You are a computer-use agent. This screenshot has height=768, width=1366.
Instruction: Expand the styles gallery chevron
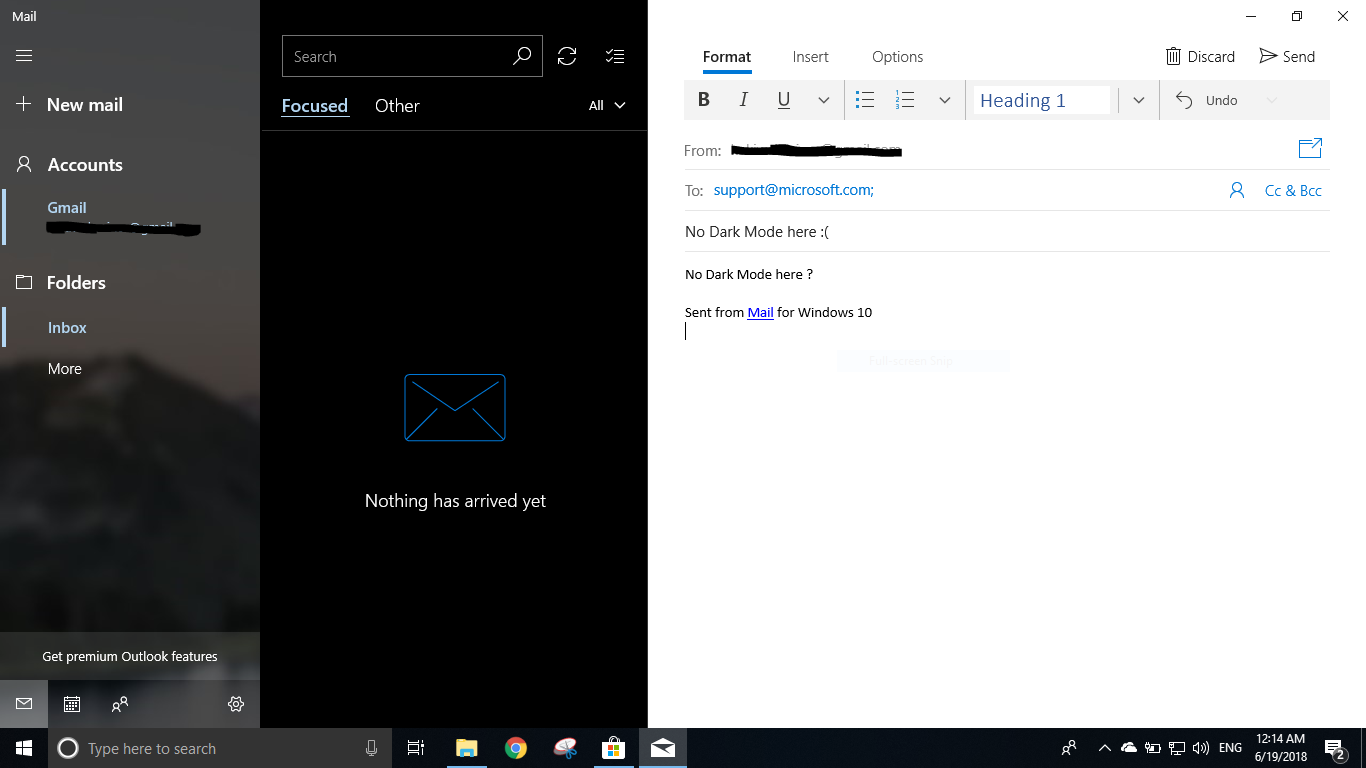[x=1138, y=100]
